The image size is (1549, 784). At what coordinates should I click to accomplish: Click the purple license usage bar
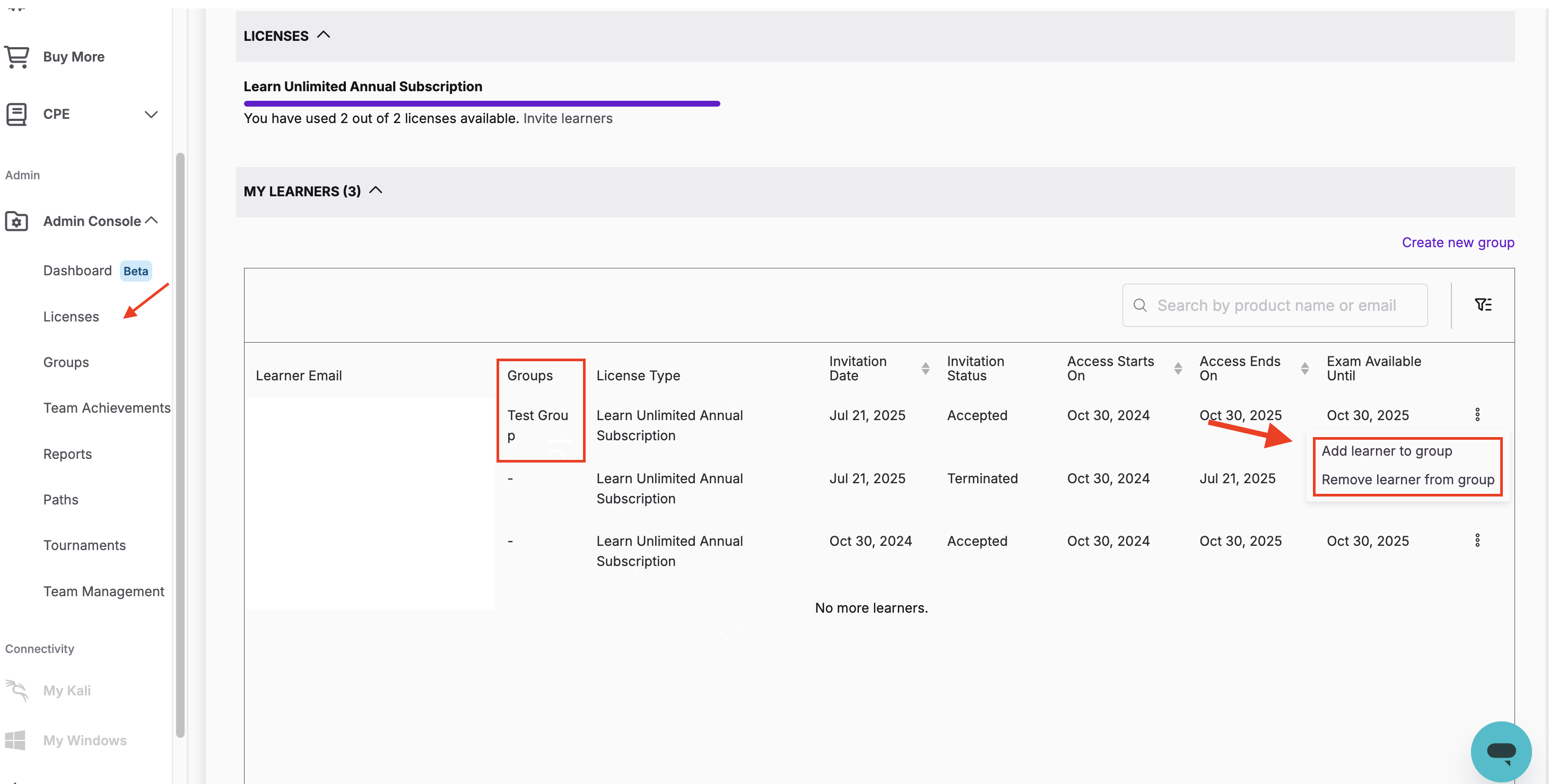[481, 104]
